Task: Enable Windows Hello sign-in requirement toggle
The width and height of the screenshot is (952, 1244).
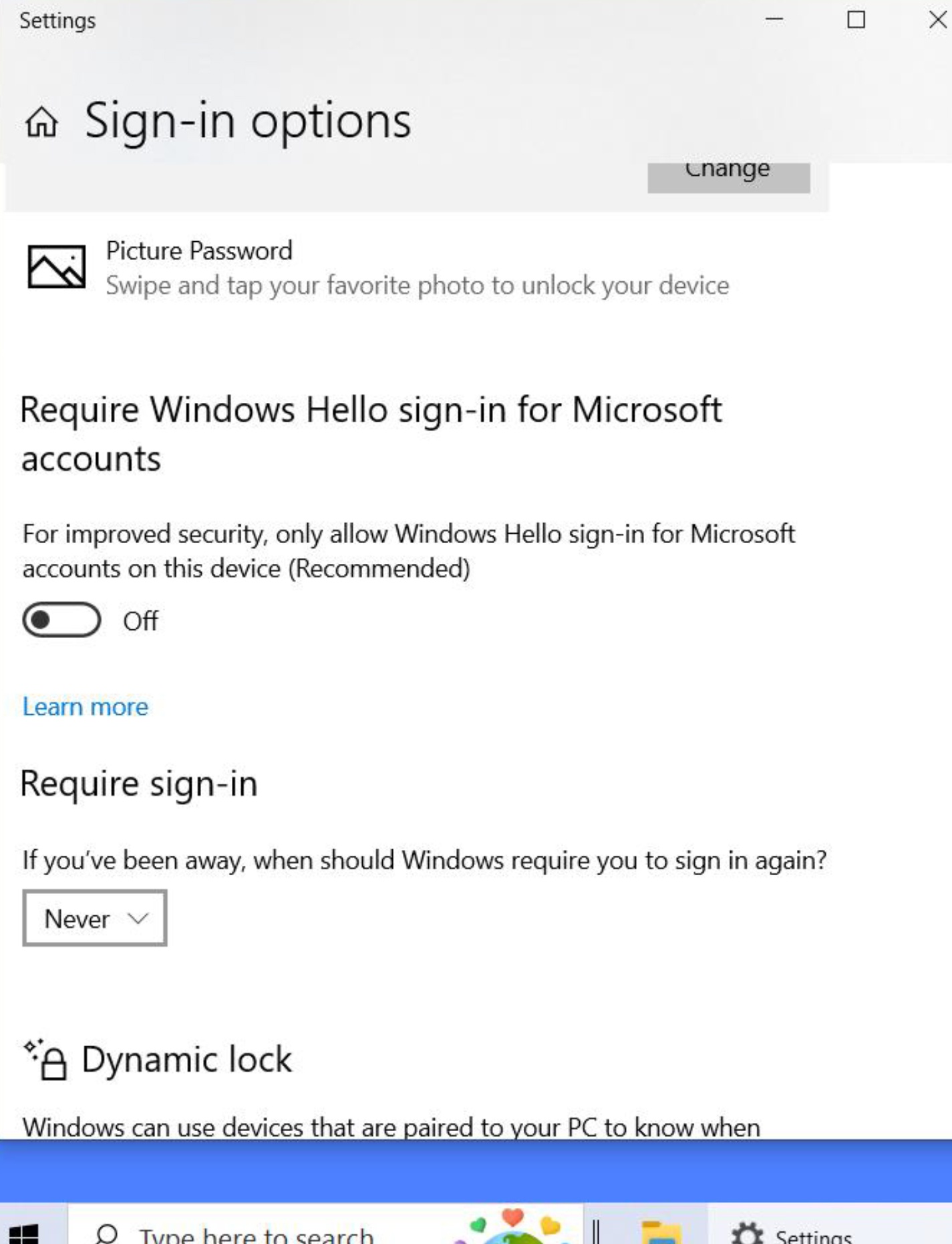Action: click(62, 620)
